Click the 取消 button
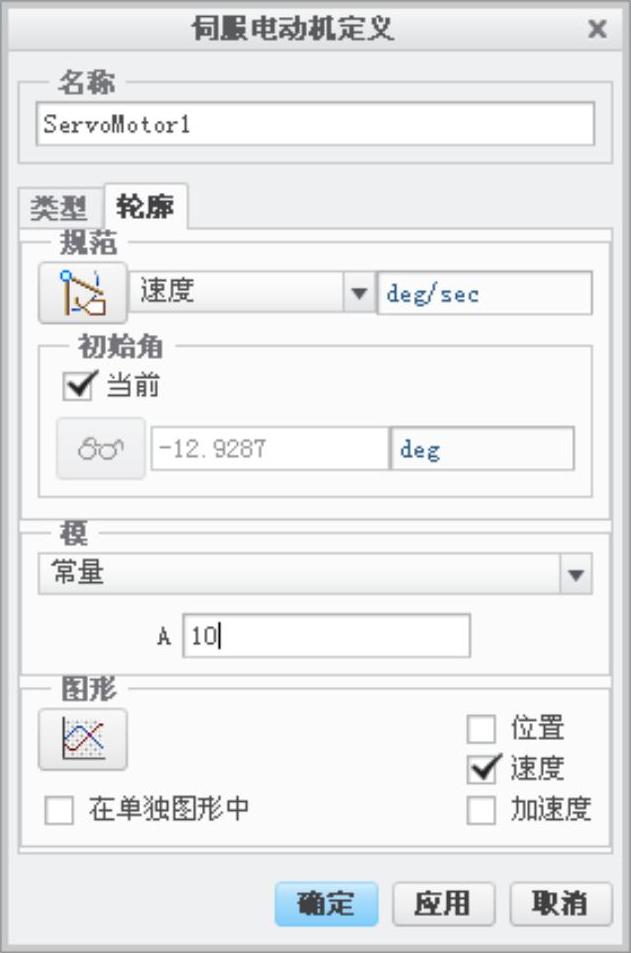 tap(560, 904)
